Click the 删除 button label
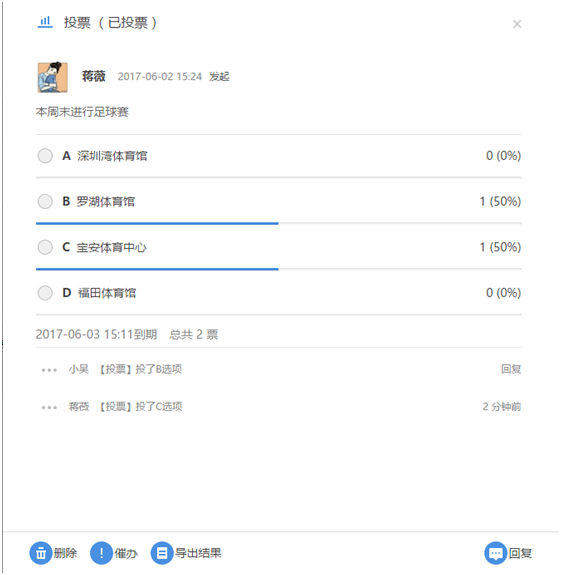The image size is (561, 575). 66,553
